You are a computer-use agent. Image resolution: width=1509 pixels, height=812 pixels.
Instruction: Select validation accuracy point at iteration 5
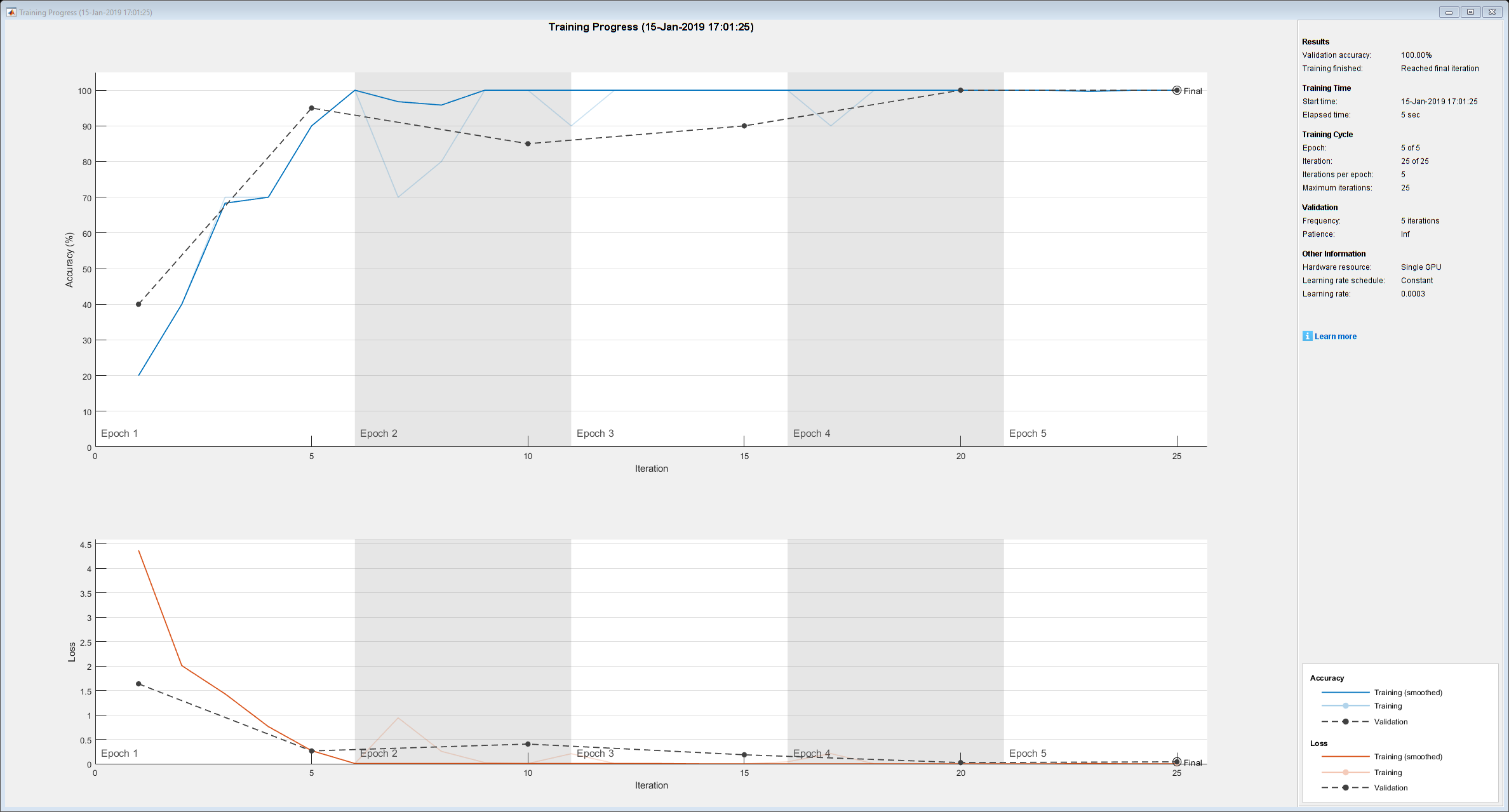click(x=311, y=108)
